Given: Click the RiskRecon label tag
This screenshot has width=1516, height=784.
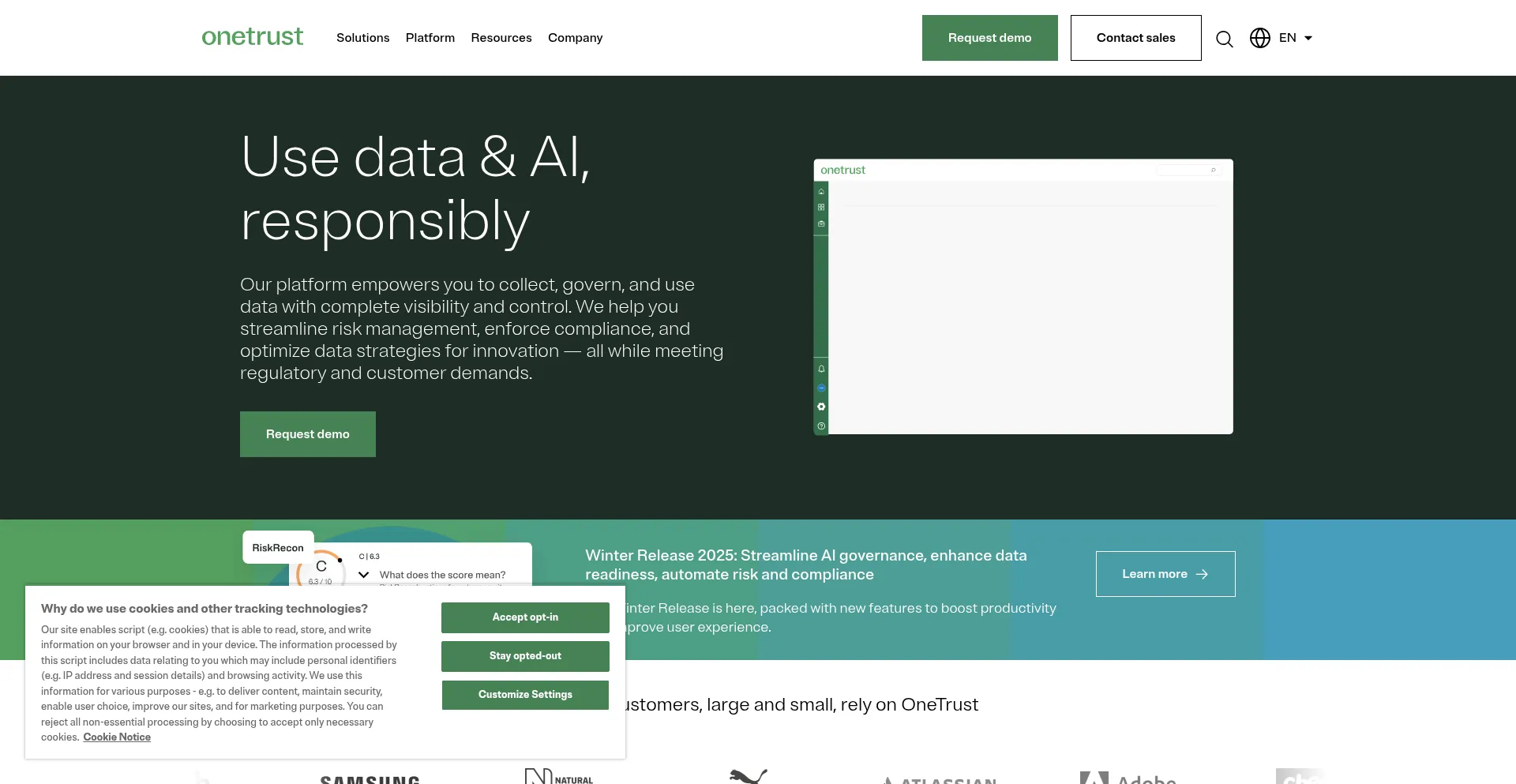Looking at the screenshot, I should tap(278, 547).
